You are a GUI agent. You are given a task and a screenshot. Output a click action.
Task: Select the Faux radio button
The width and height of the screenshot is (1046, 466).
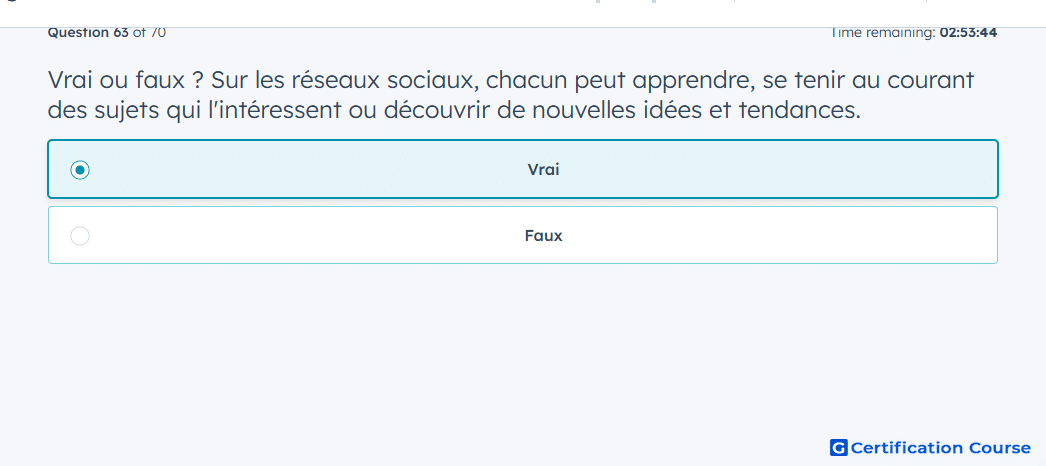pyautogui.click(x=80, y=236)
